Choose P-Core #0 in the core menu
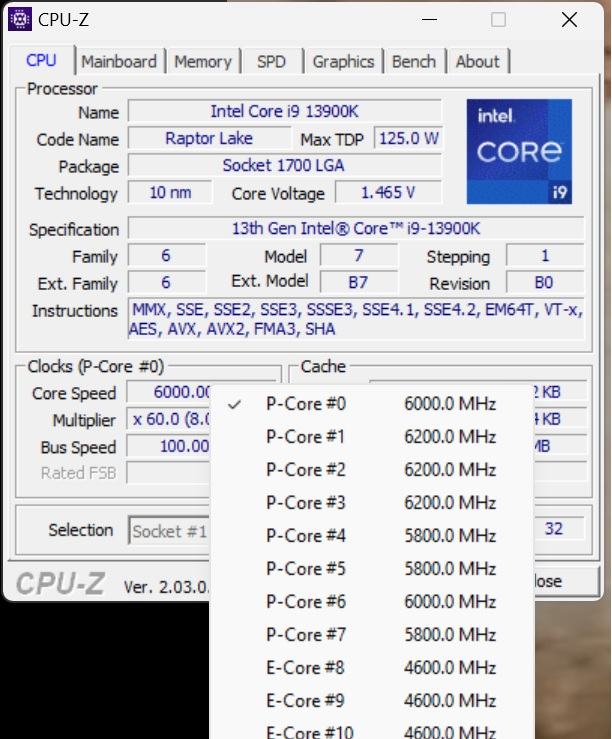The height and width of the screenshot is (739, 612). click(372, 404)
